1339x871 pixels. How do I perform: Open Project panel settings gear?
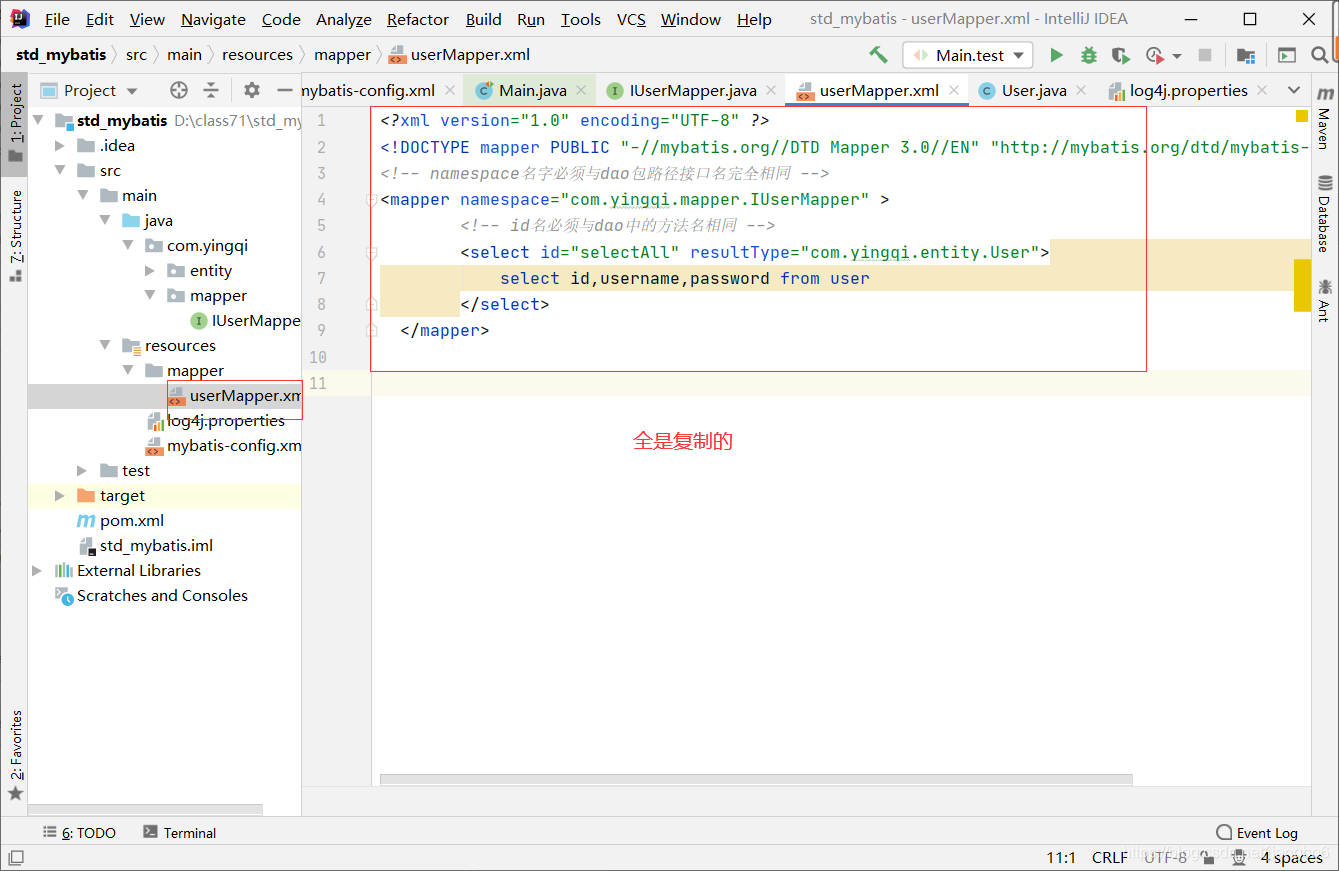pyautogui.click(x=252, y=90)
